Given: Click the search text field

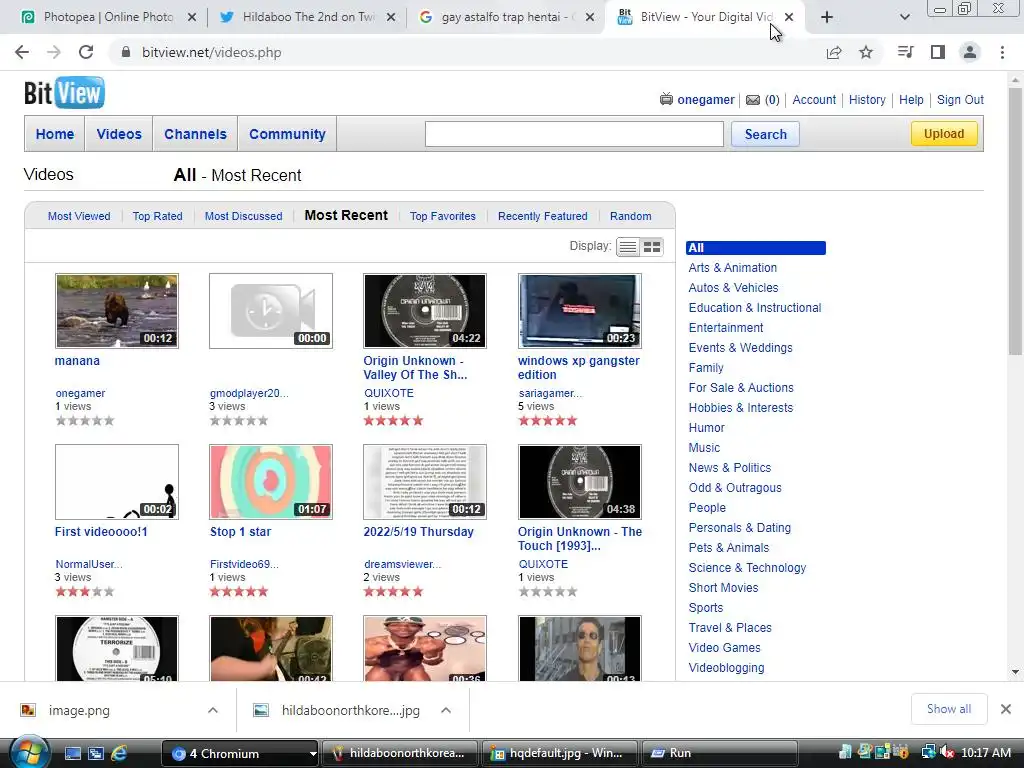Looking at the screenshot, I should pyautogui.click(x=574, y=134).
